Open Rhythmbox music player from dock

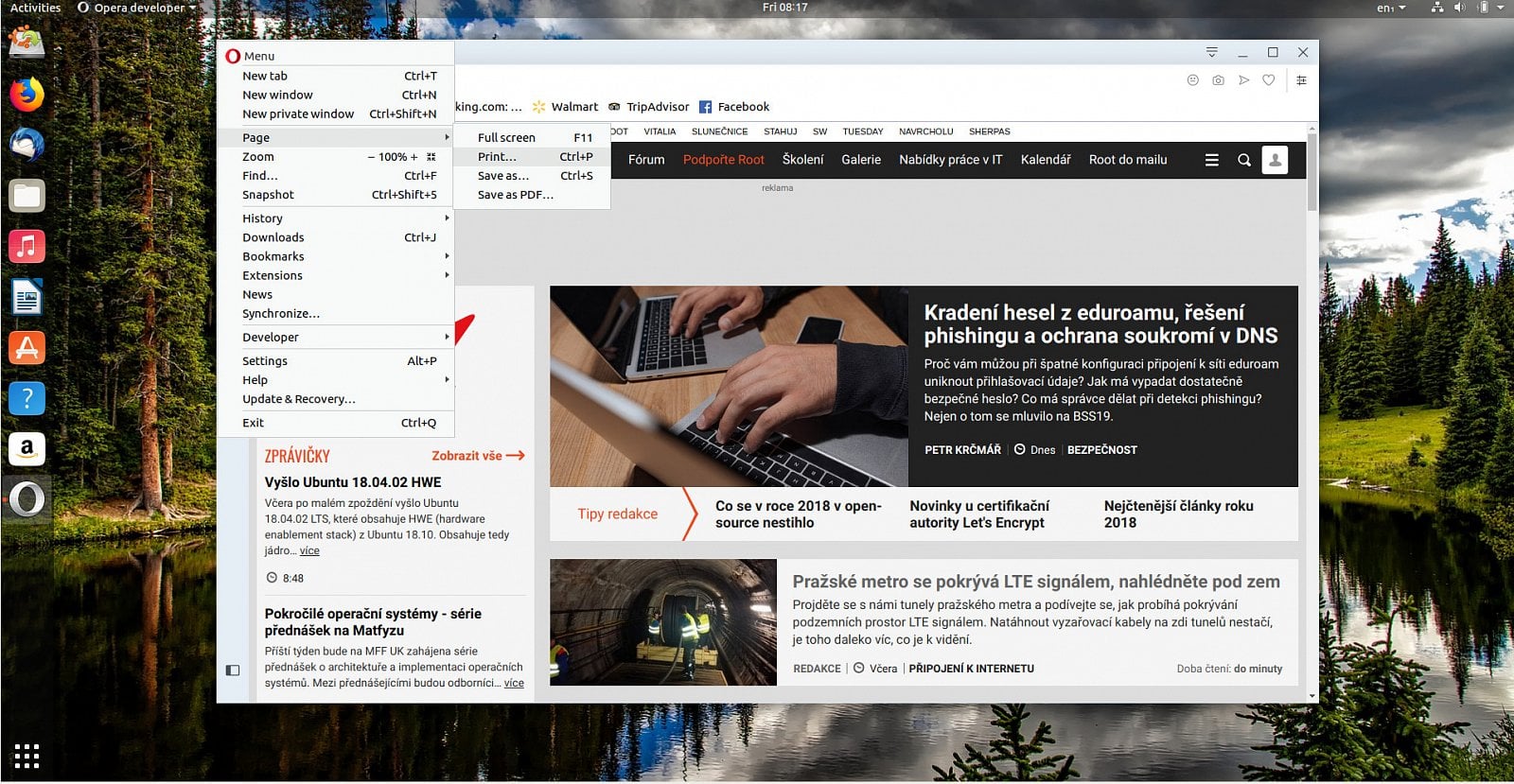[26, 247]
